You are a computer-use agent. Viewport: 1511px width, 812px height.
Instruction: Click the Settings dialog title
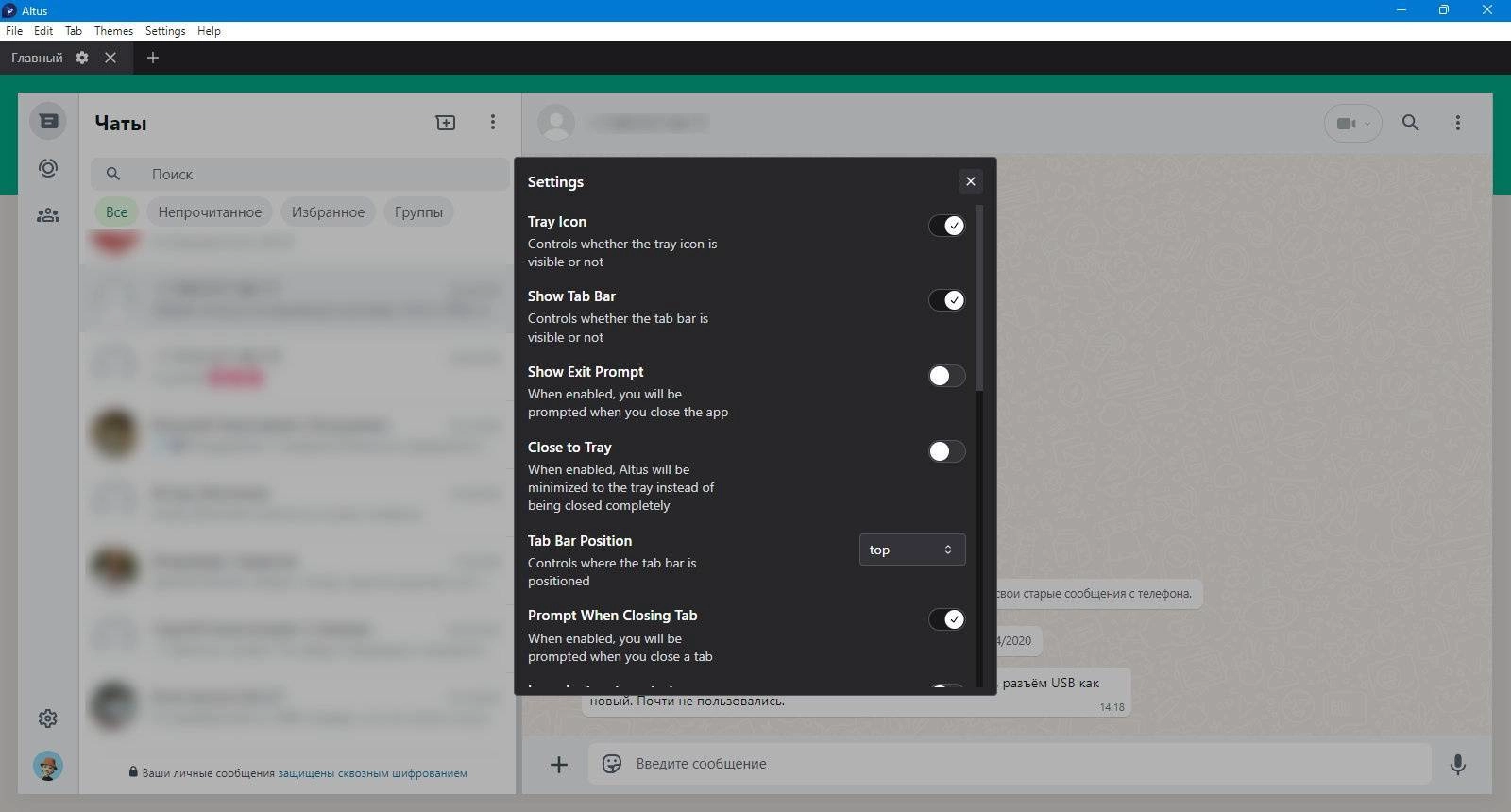pos(555,181)
